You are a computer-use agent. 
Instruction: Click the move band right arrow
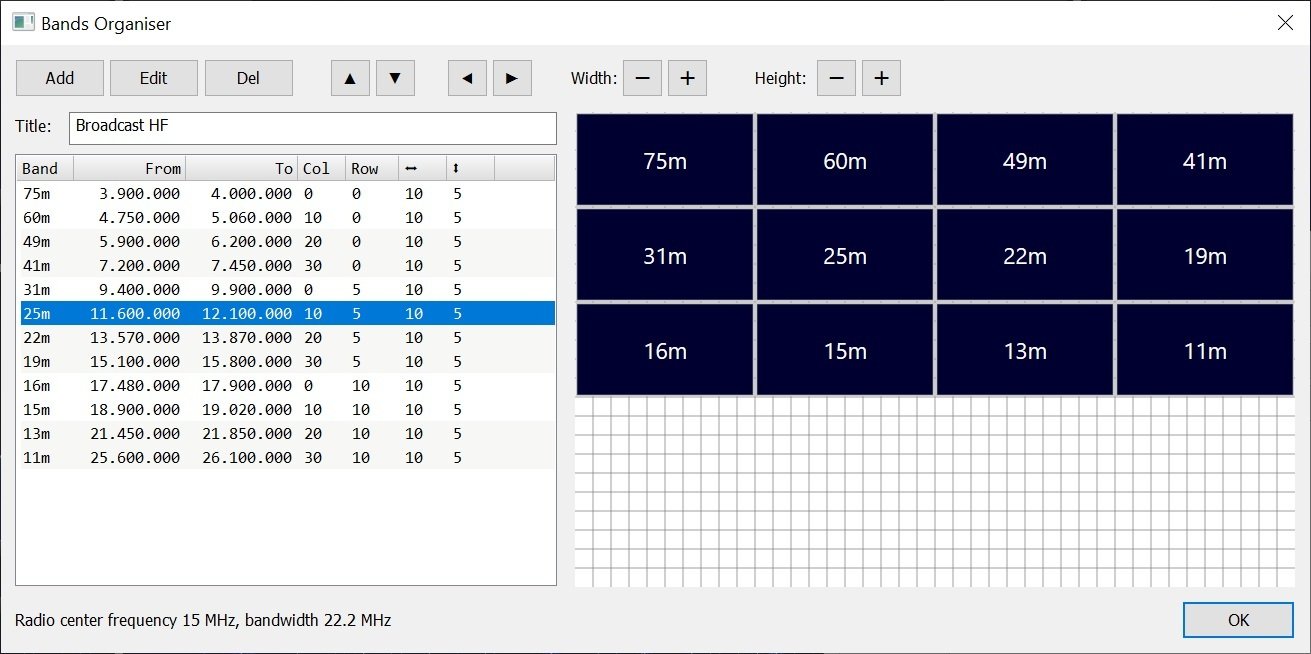click(x=512, y=77)
